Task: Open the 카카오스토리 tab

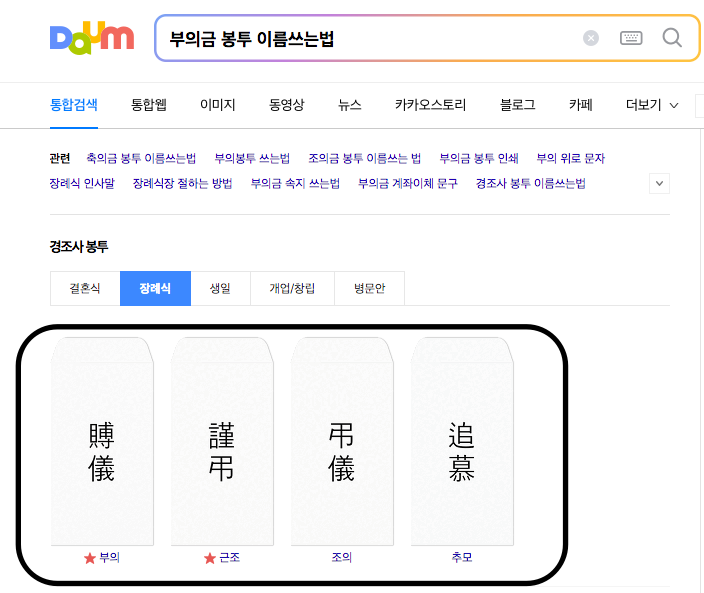Action: pyautogui.click(x=430, y=105)
